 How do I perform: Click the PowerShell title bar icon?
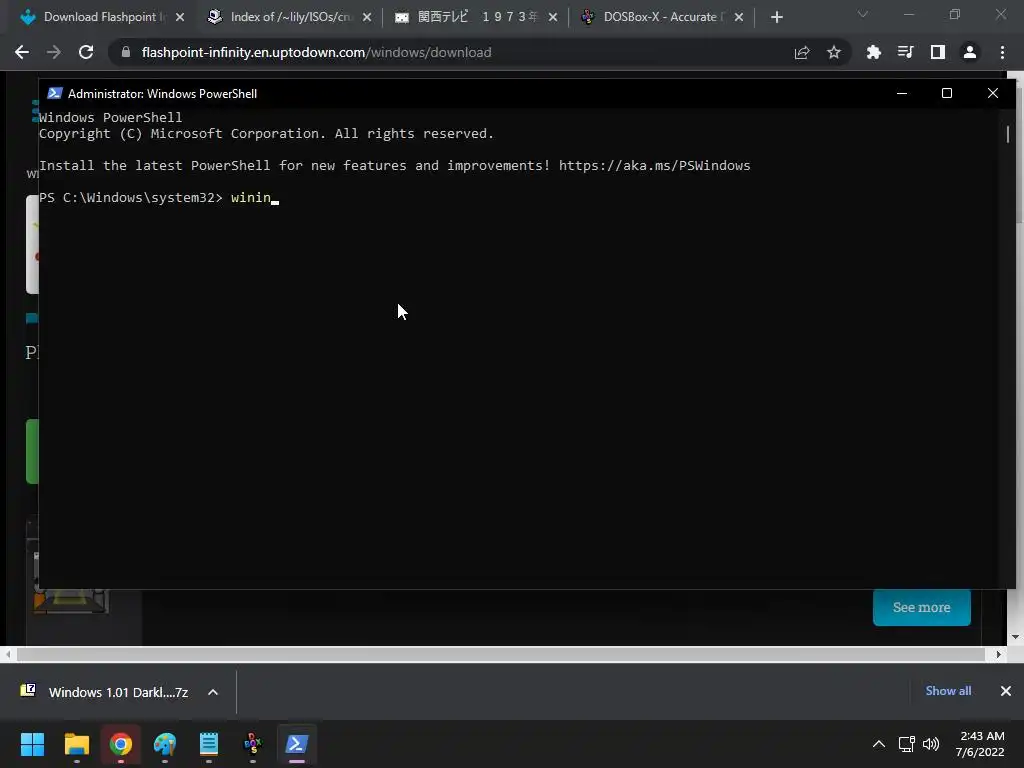pyautogui.click(x=55, y=93)
